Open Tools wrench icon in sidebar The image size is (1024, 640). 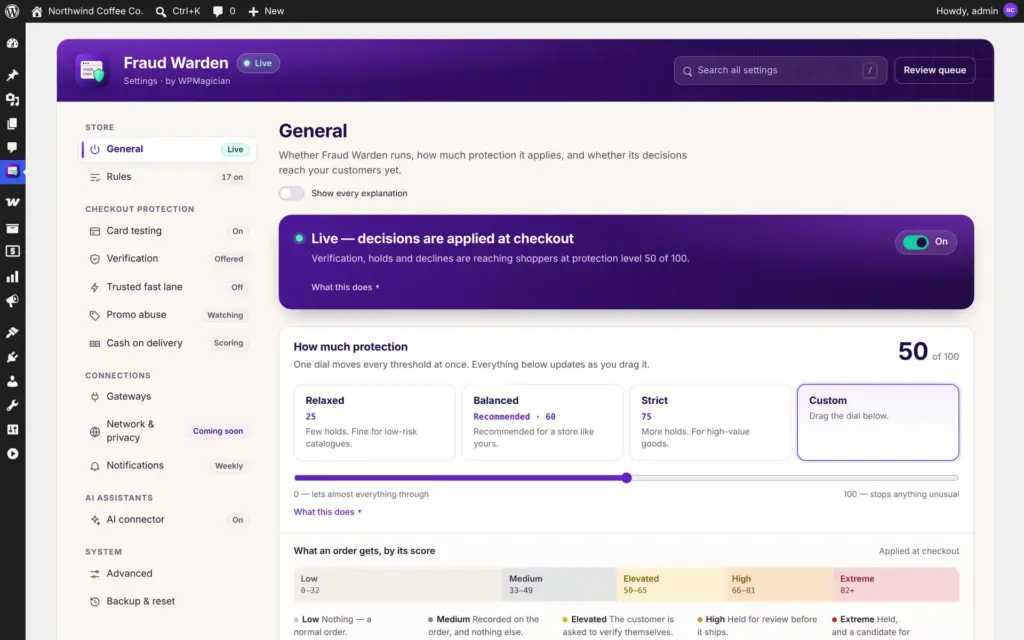(12, 406)
